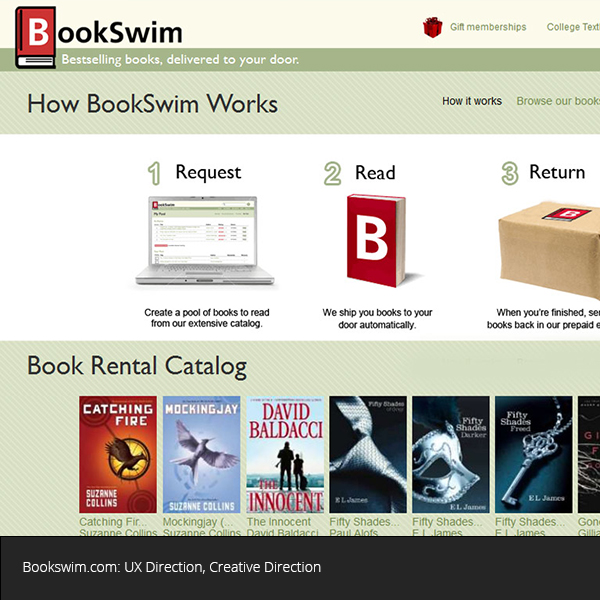600x600 pixels.
Task: Click the green number 2 step icon
Action: click(x=333, y=174)
